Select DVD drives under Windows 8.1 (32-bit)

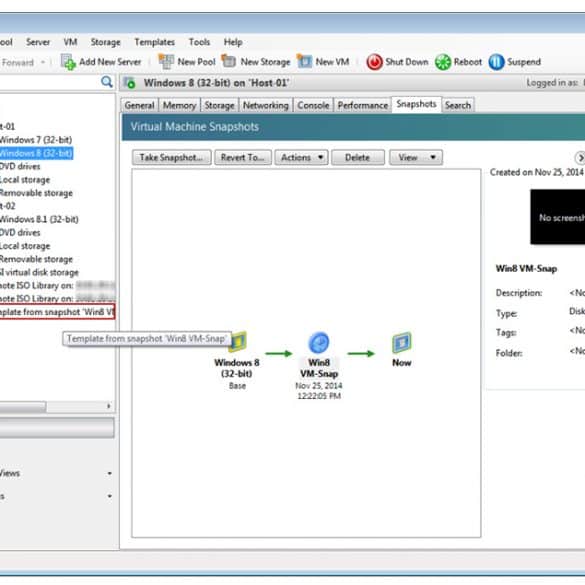click(20, 232)
